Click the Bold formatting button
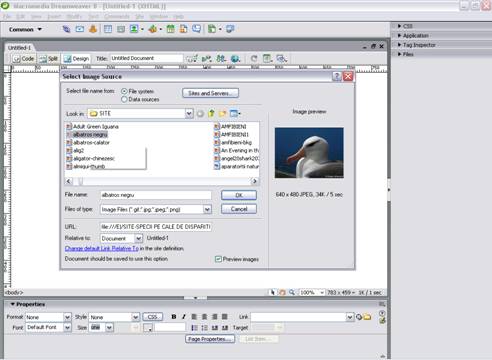 point(174,317)
